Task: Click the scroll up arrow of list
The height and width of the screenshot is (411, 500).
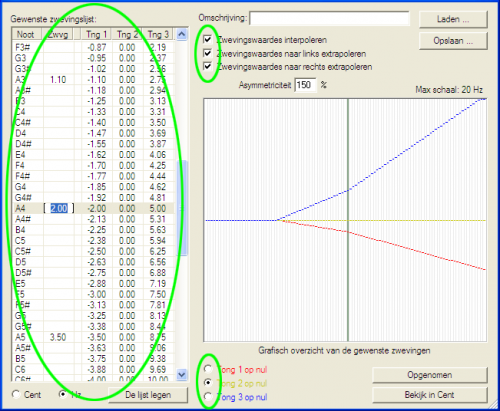Action: tap(181, 34)
